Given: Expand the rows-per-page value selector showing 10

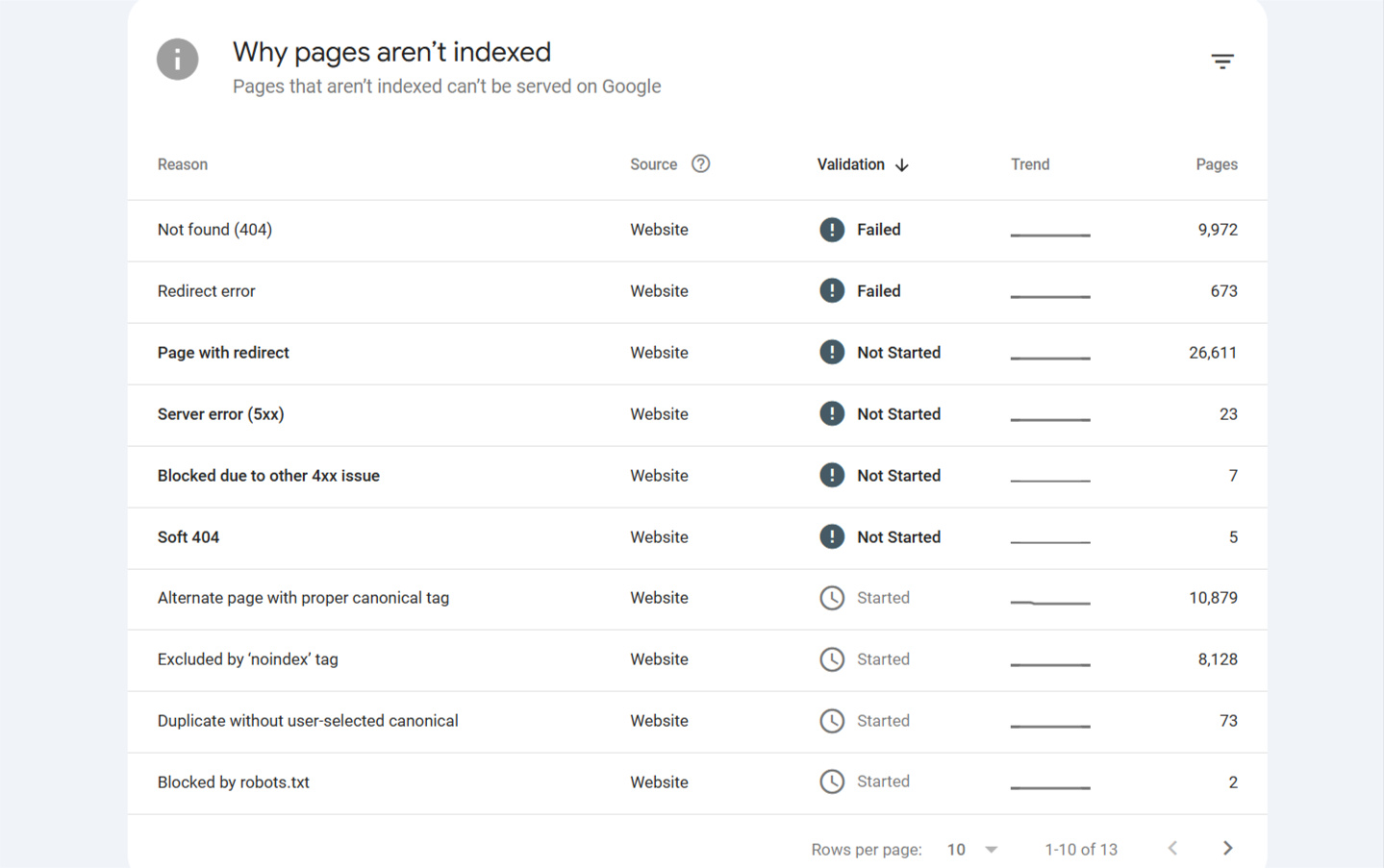Looking at the screenshot, I should coord(971,849).
